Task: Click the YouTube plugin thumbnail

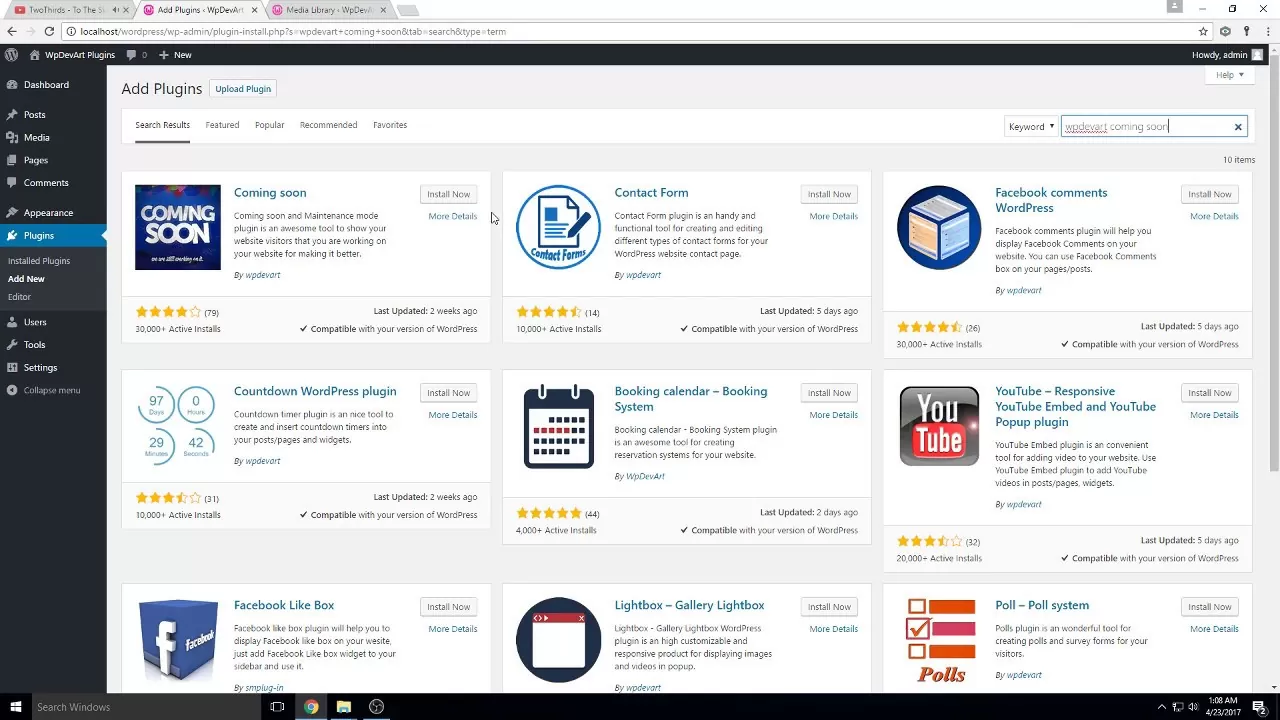Action: [939, 426]
